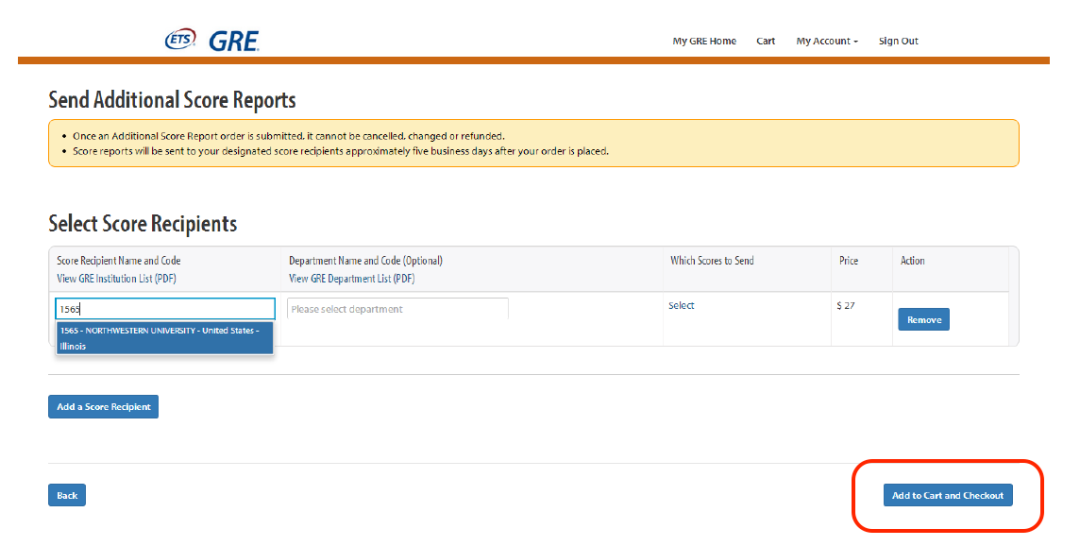Open View GRE Institution List PDF
Viewport: 1080px width, 546px height.
point(116,279)
